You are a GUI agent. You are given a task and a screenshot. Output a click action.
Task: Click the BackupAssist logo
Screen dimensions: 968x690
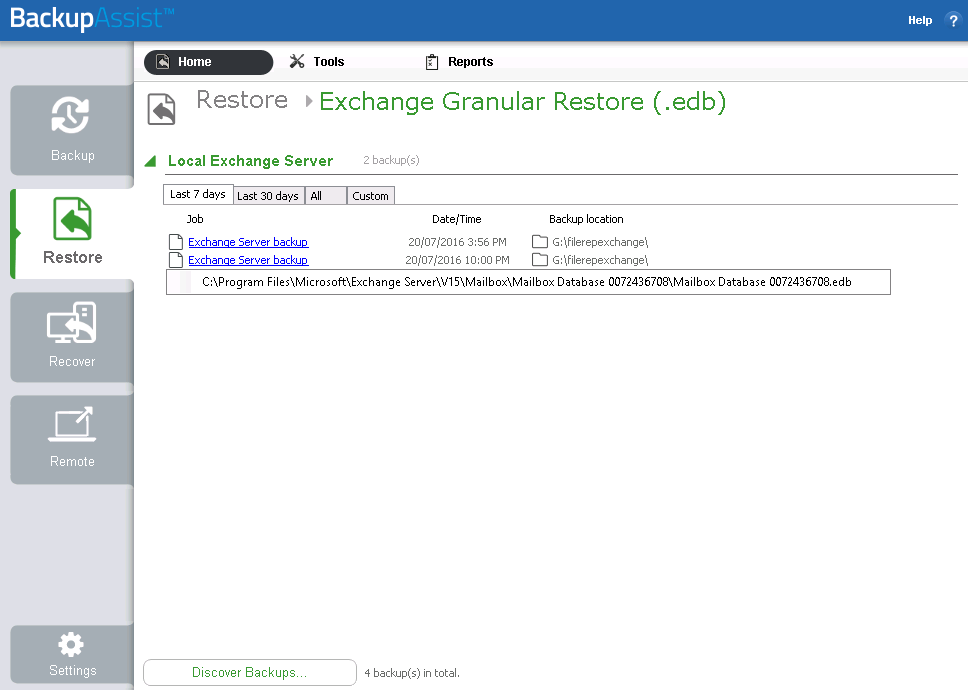tap(93, 19)
